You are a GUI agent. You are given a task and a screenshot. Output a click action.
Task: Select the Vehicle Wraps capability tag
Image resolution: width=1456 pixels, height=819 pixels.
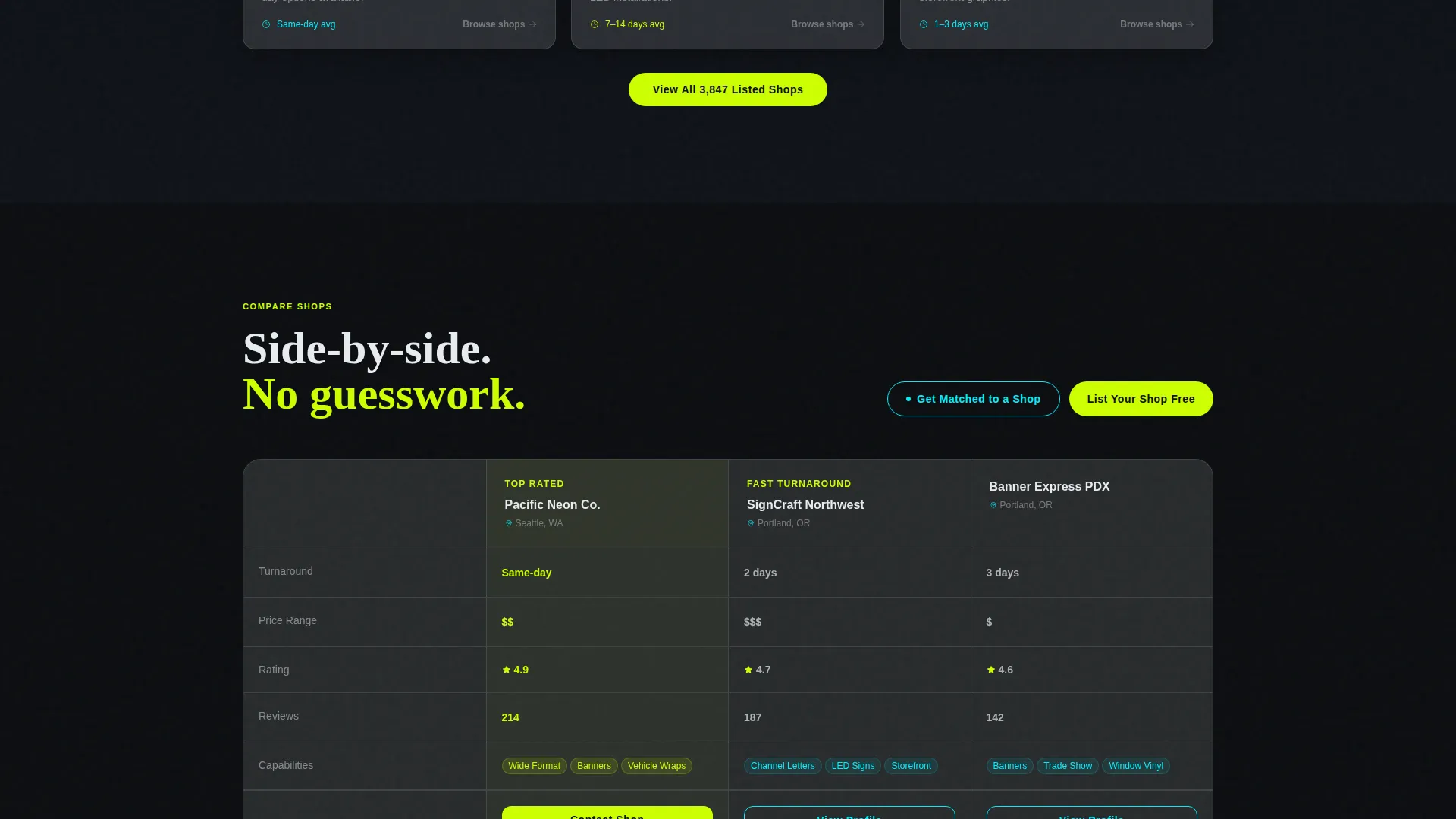click(x=657, y=766)
